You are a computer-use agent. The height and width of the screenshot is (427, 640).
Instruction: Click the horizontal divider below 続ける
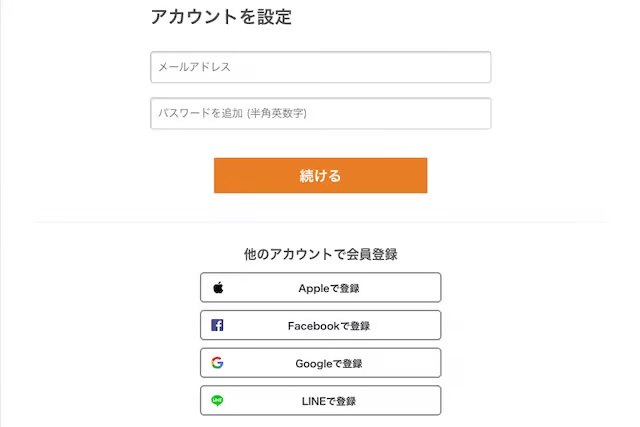[x=320, y=221]
